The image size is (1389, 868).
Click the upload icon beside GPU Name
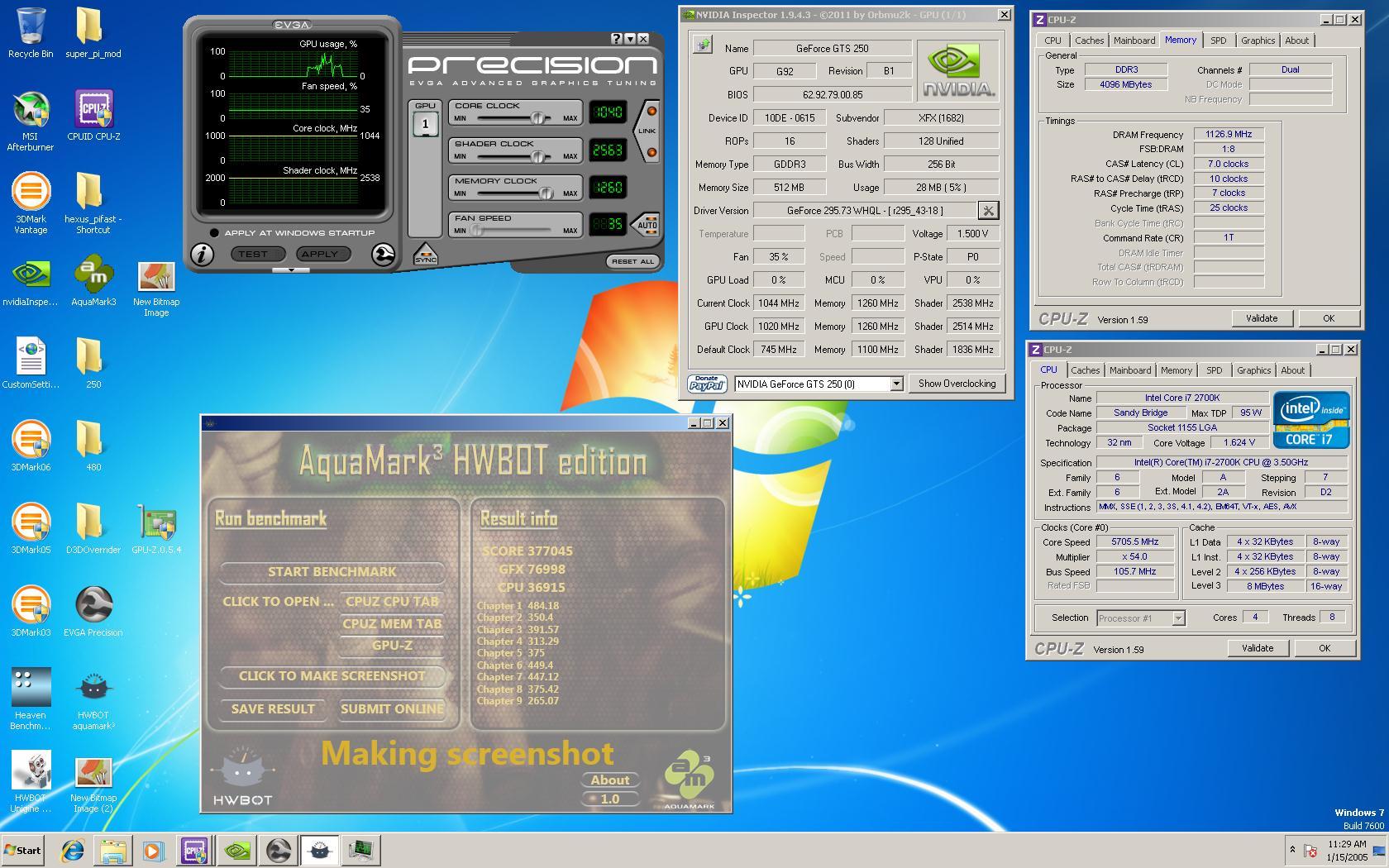coord(702,45)
